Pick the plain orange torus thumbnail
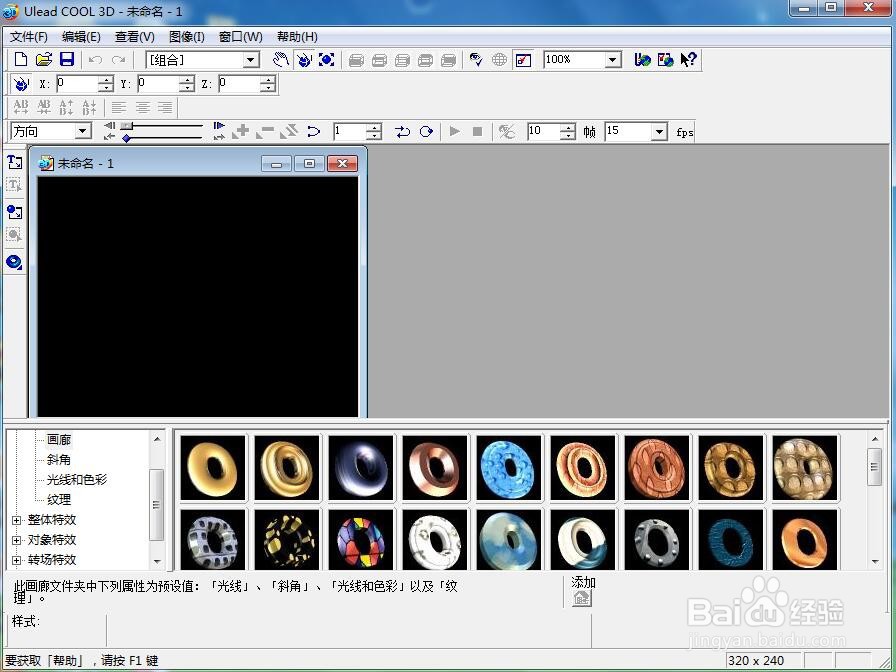Screen dimensions: 896x672 (x=805, y=539)
